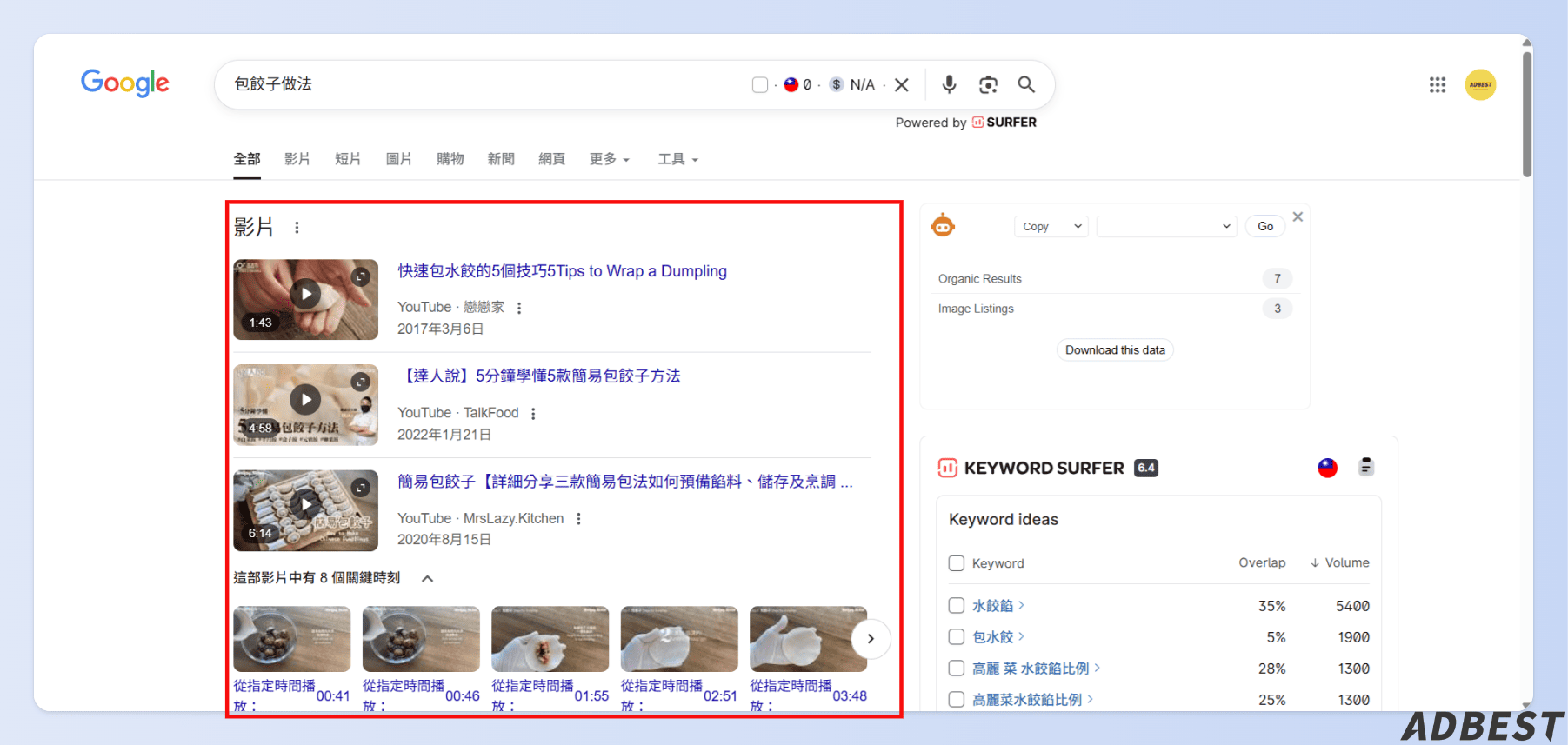1568x745 pixels.
Task: Start voice search with microphone icon
Action: pyautogui.click(x=949, y=84)
